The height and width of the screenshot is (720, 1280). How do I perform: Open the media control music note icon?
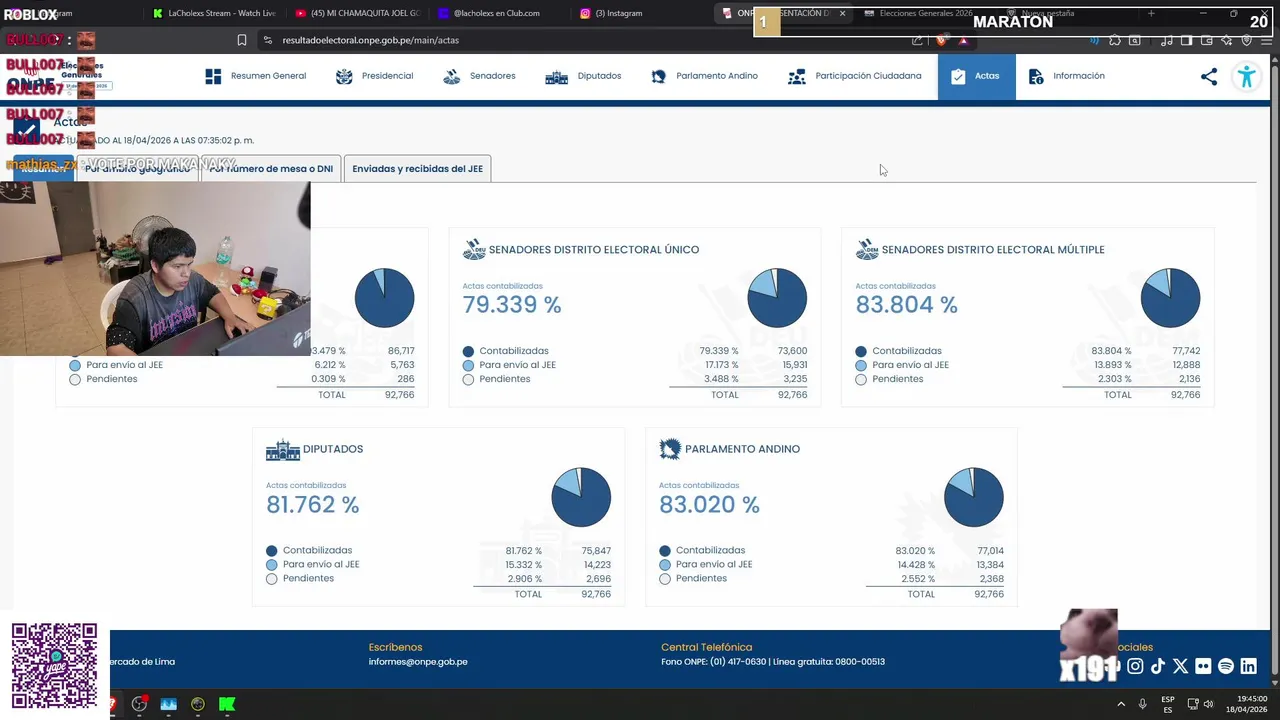[x=1167, y=40]
